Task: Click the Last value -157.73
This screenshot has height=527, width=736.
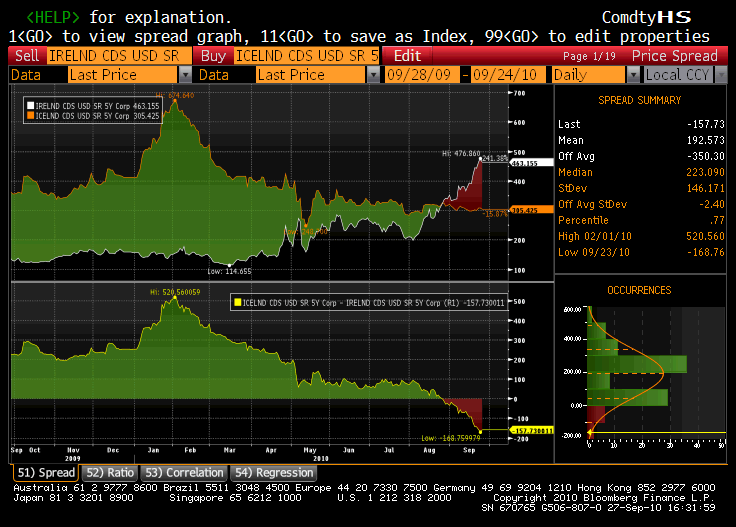Action: [705, 124]
